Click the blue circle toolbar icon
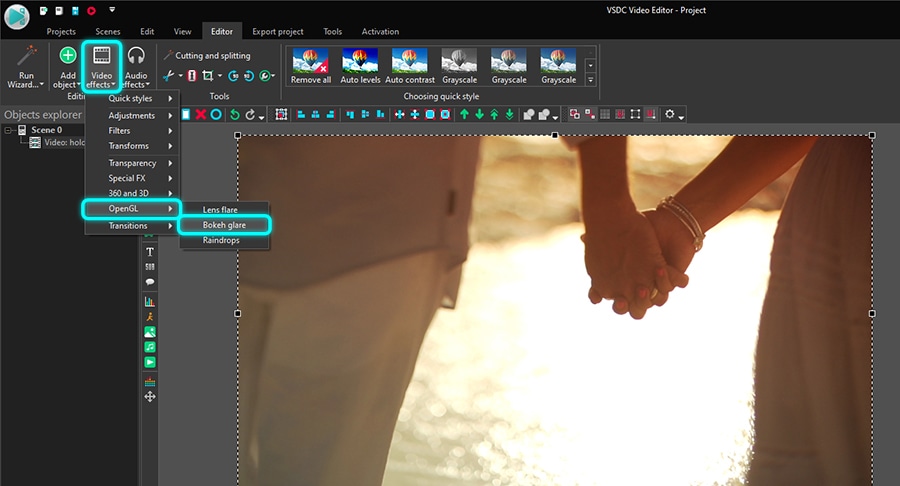Image resolution: width=900 pixels, height=486 pixels. (216, 114)
